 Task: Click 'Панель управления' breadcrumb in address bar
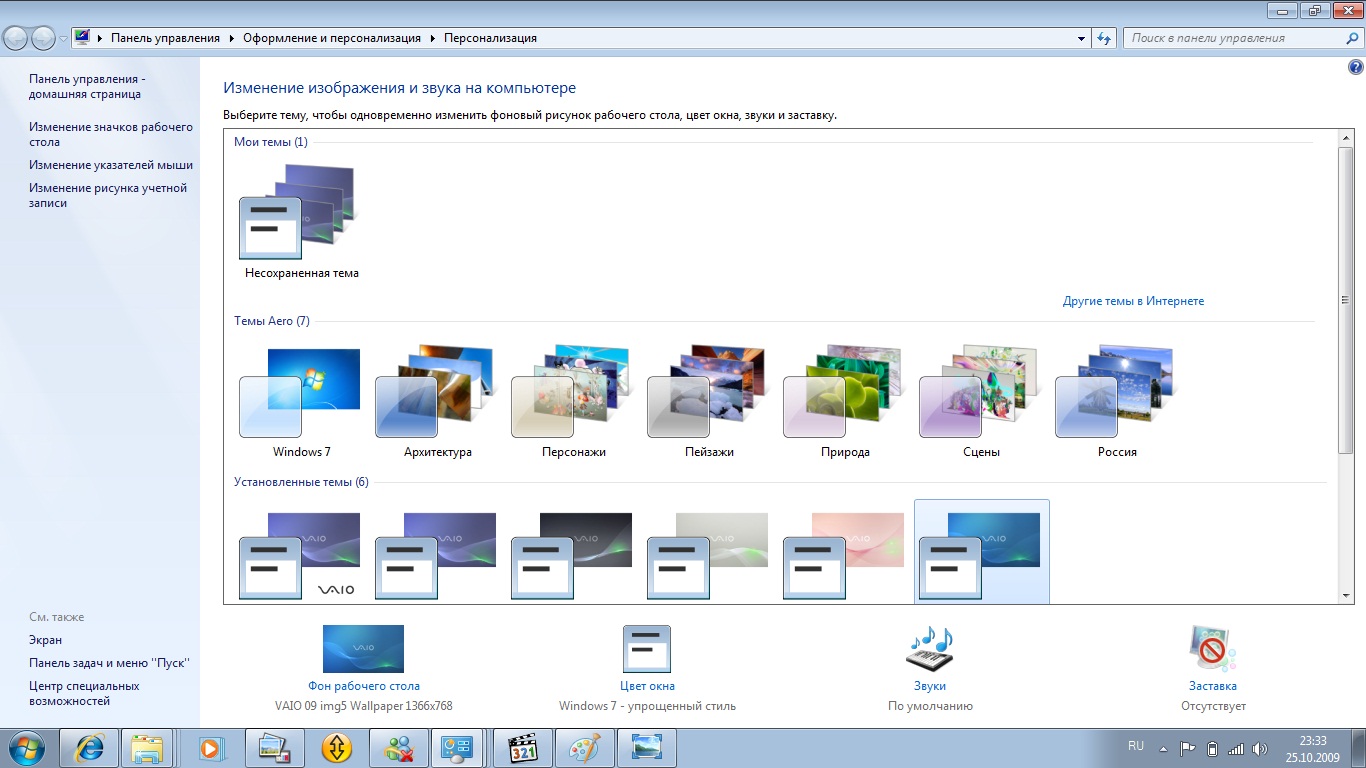coord(165,38)
